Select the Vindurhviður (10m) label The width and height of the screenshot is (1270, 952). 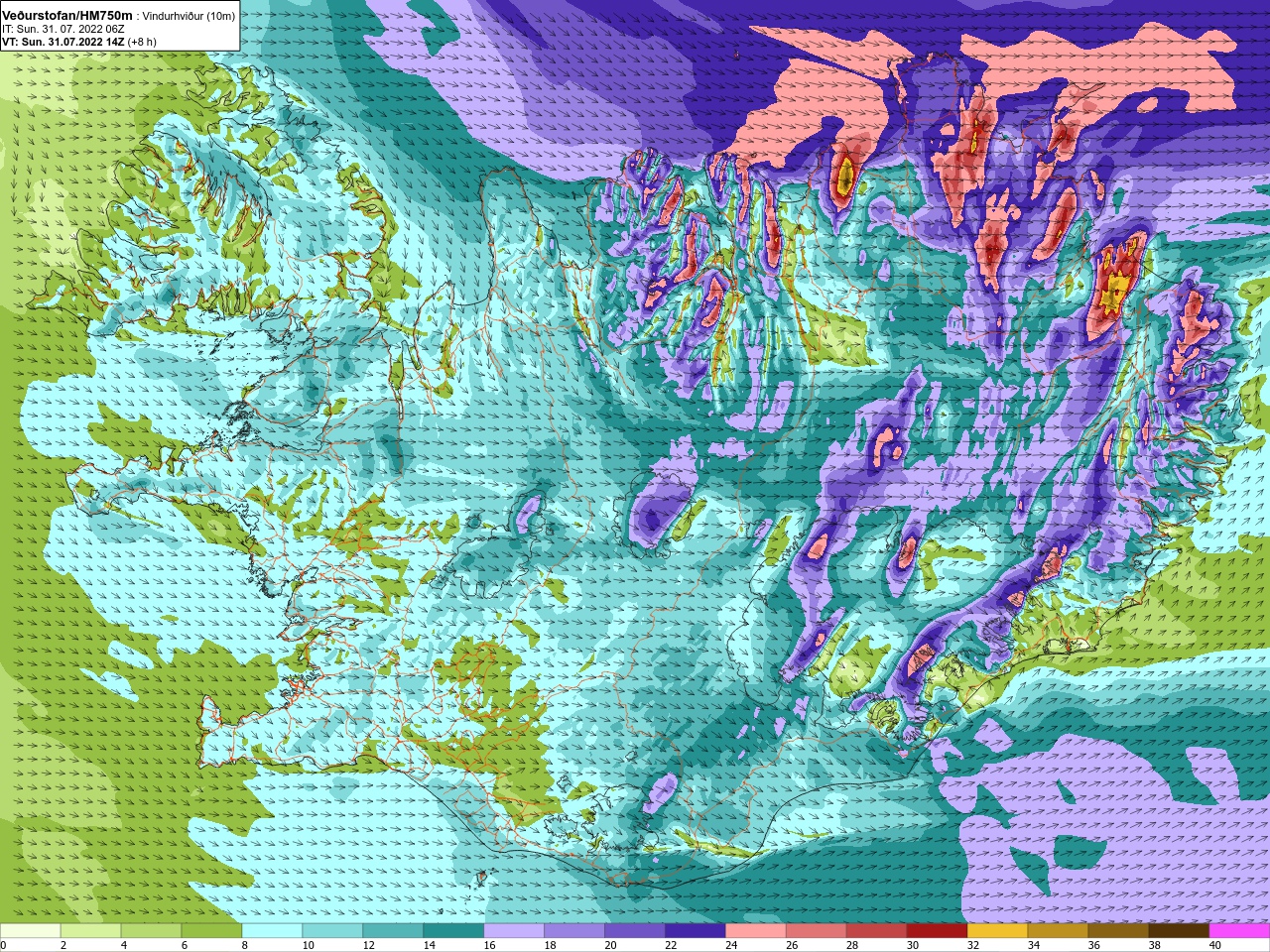[x=190, y=16]
